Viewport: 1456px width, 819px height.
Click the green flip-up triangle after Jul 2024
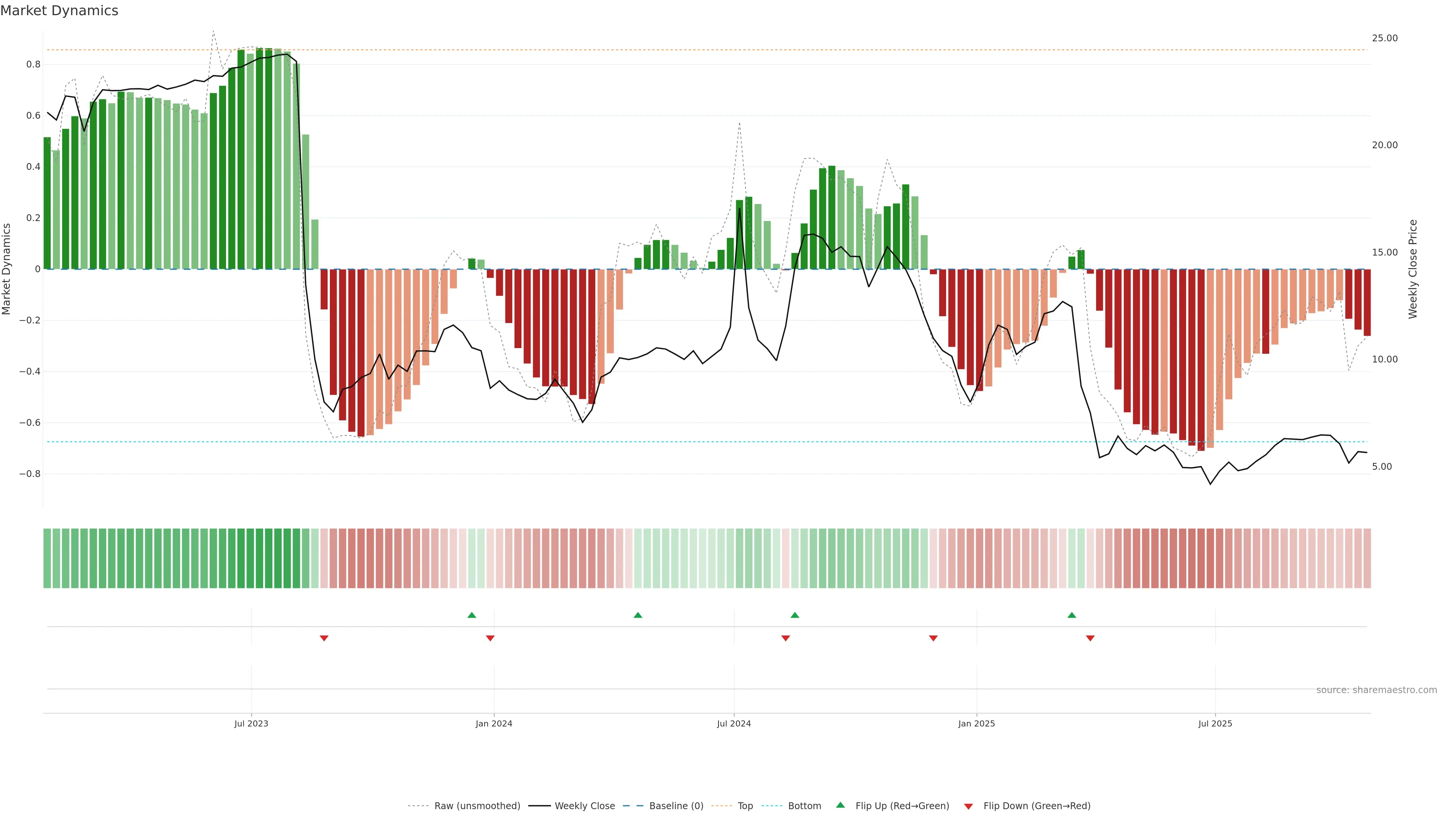tap(795, 615)
